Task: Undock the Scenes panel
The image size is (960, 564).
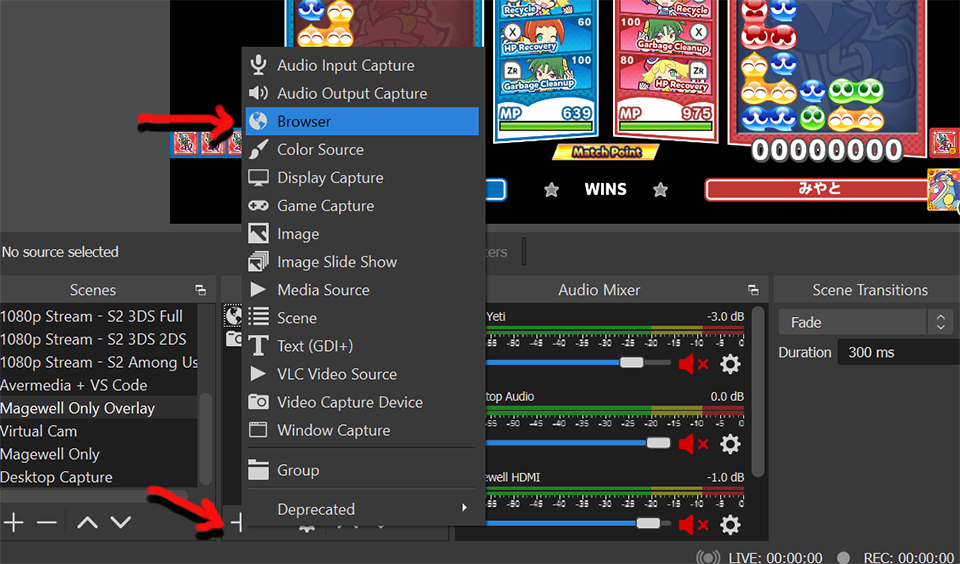Action: [x=201, y=290]
